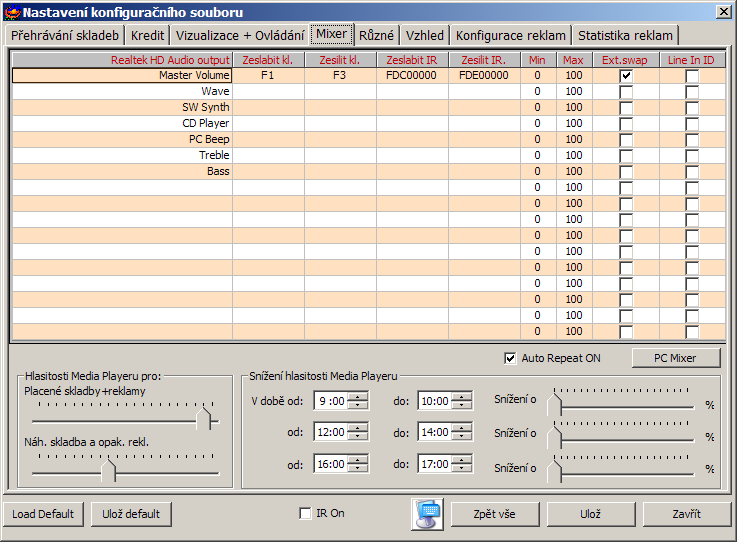The image size is (737, 542).
Task: Click the Zpět vše button
Action: point(494,514)
